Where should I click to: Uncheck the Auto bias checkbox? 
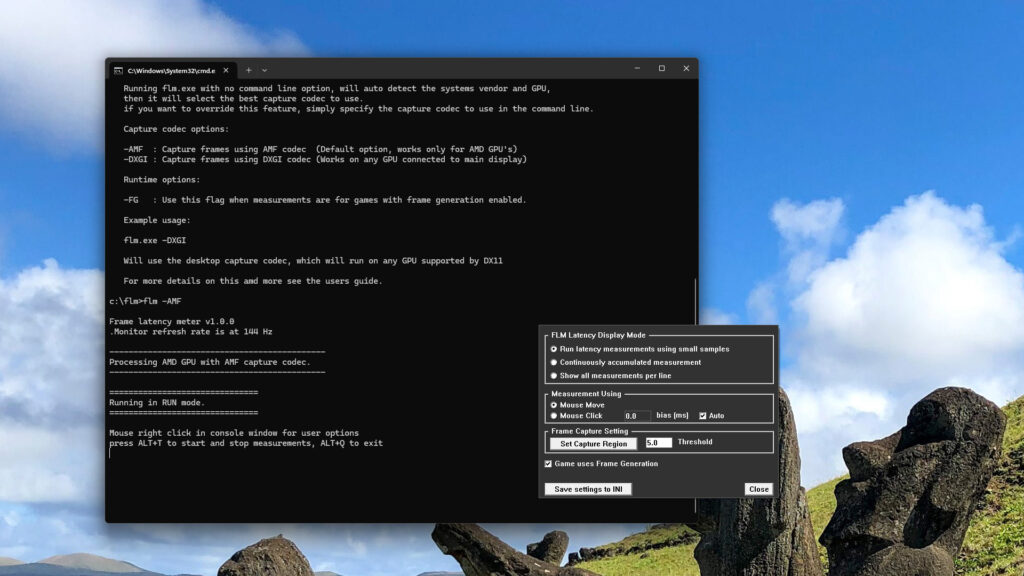[703, 415]
